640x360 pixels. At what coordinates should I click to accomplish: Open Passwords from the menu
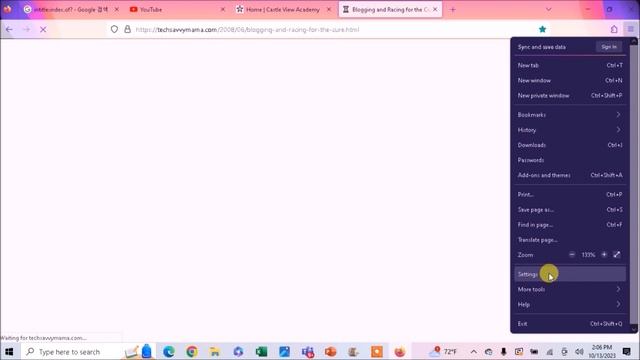pos(570,160)
